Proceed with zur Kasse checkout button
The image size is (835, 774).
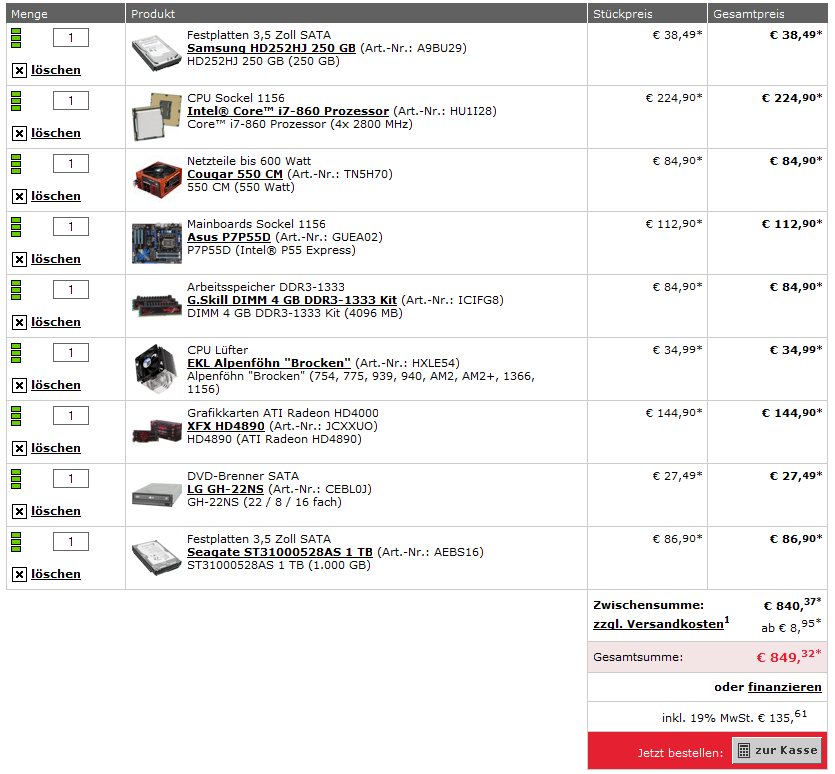pyautogui.click(x=779, y=751)
